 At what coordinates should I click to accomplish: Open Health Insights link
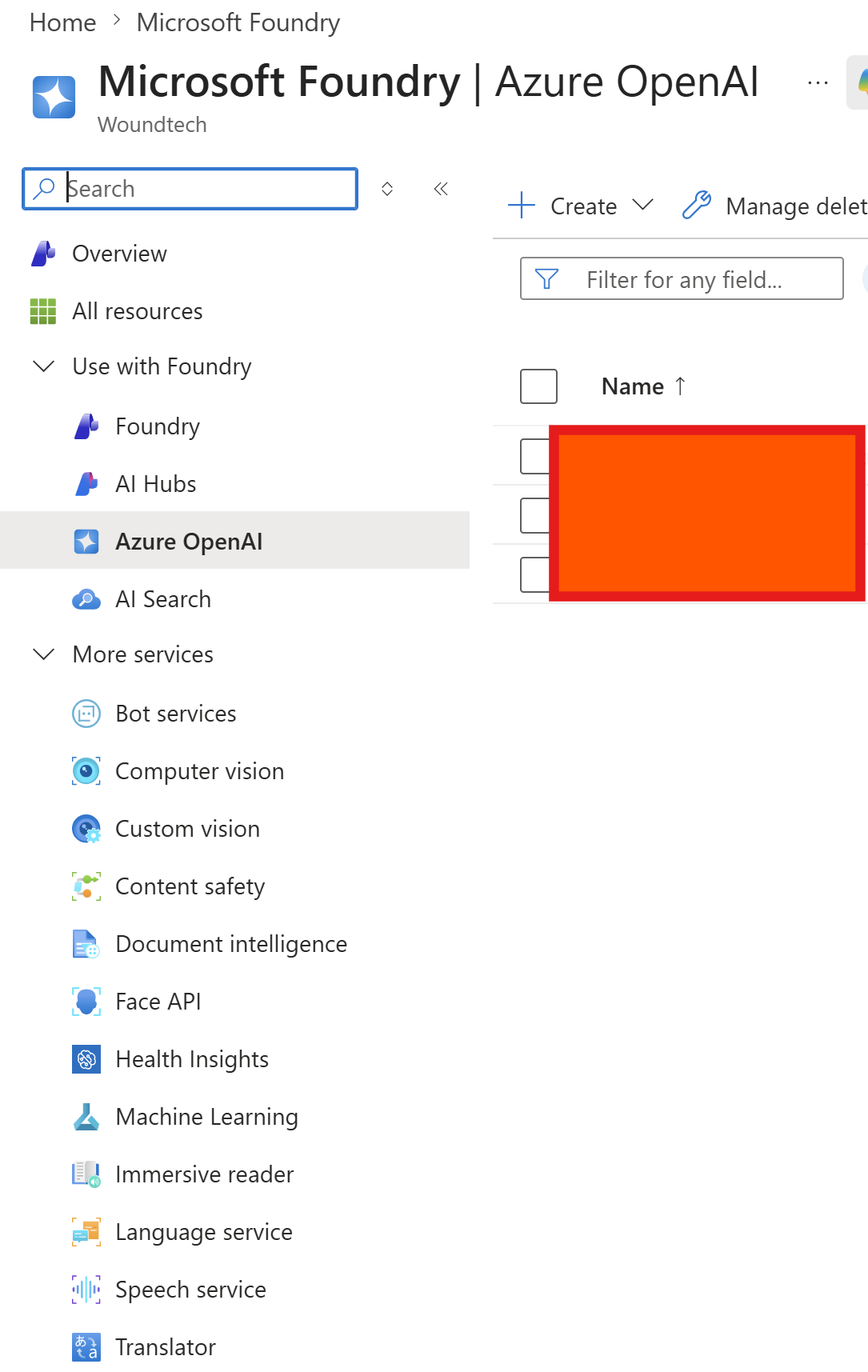192,1059
